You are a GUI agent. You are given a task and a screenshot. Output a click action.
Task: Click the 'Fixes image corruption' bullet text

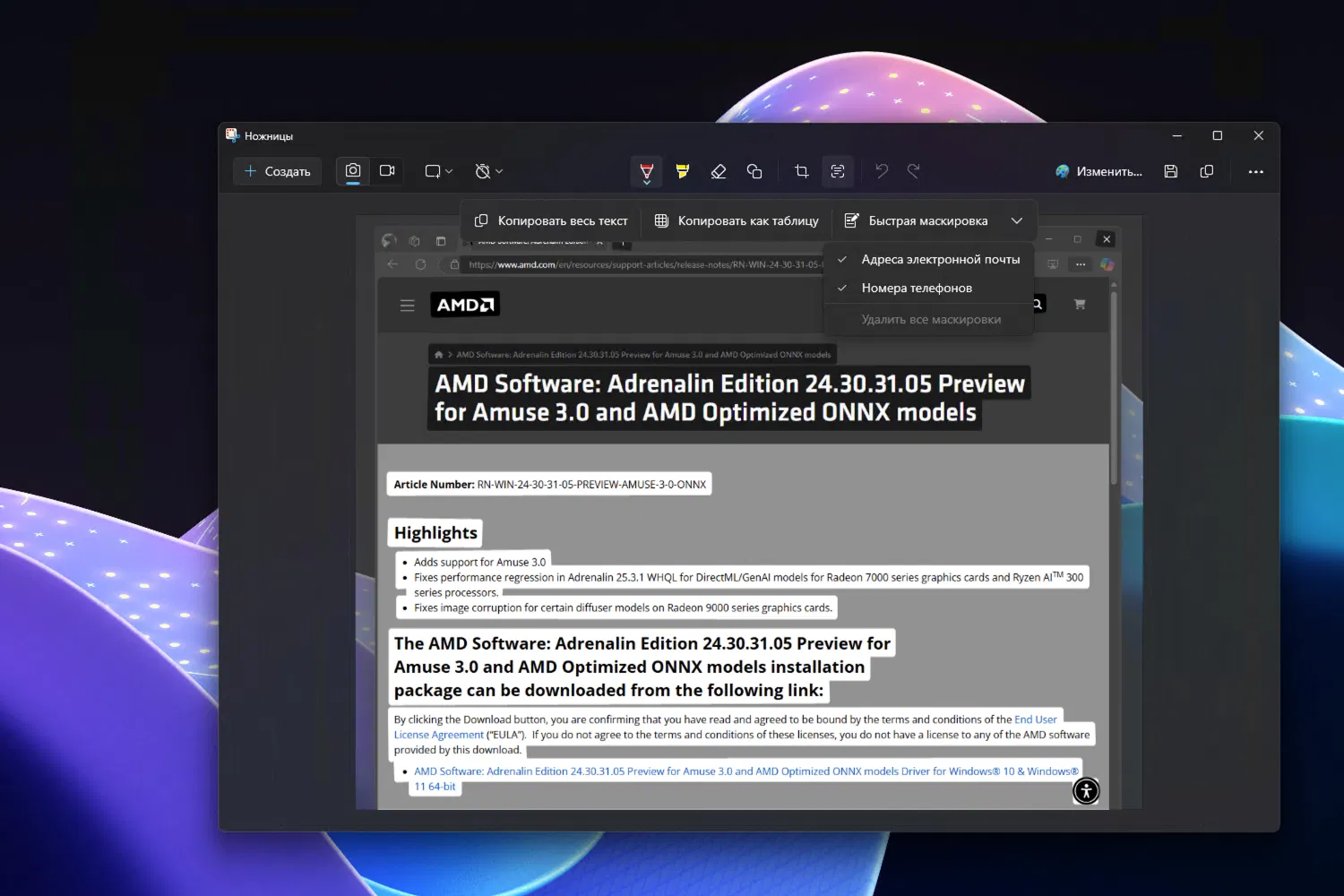coord(623,607)
